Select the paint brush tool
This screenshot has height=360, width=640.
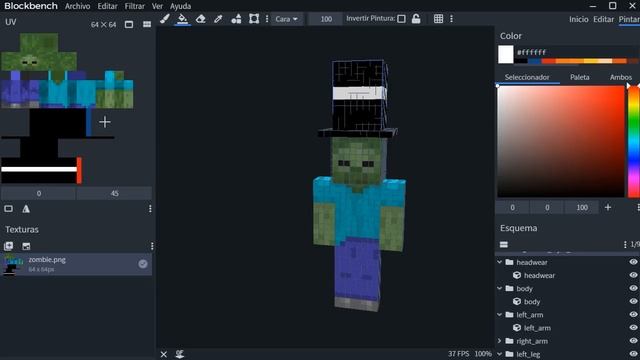pyautogui.click(x=165, y=19)
